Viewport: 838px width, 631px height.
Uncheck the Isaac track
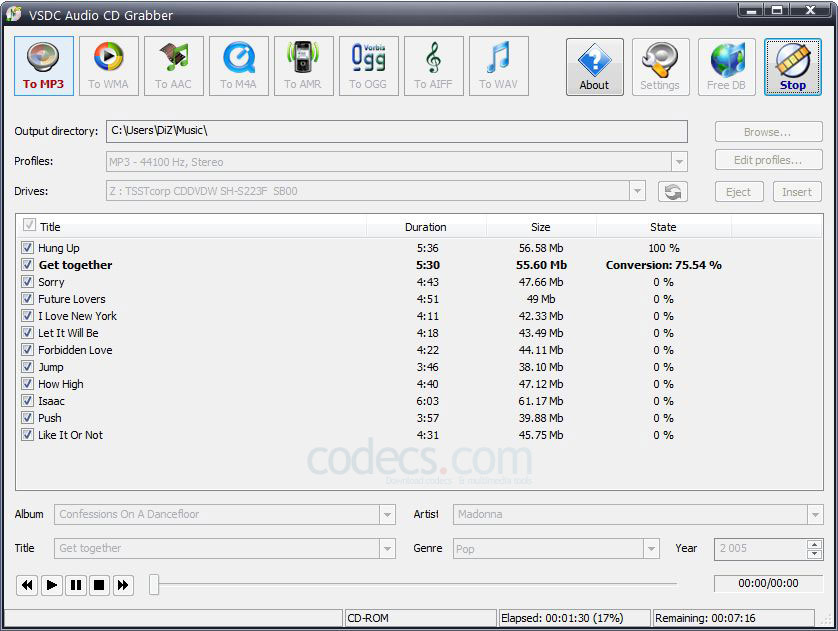[27, 401]
